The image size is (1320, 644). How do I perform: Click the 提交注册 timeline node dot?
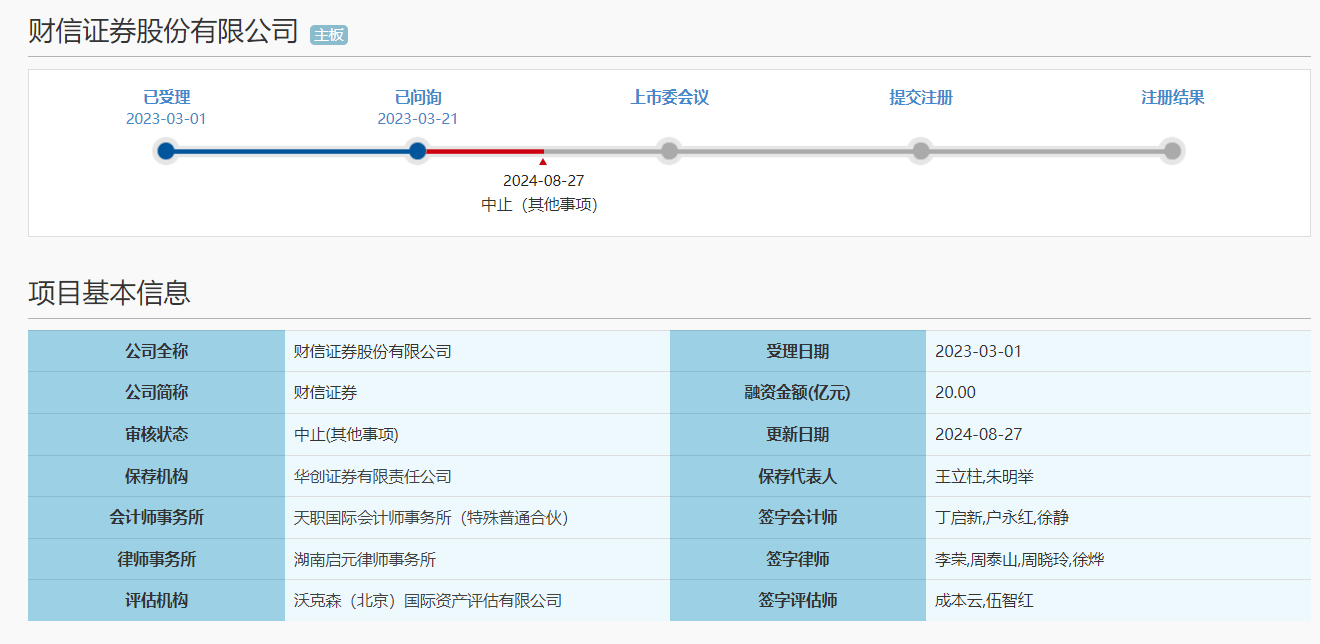coord(921,151)
